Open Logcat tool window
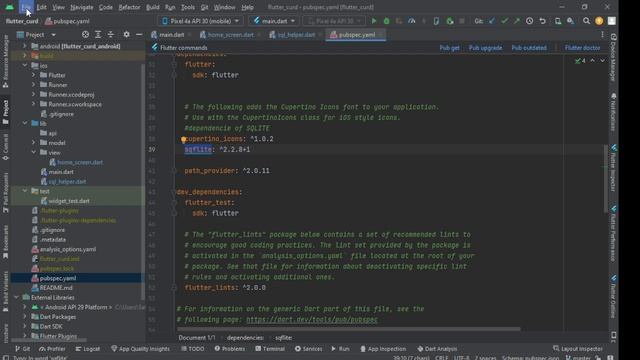 (88, 349)
